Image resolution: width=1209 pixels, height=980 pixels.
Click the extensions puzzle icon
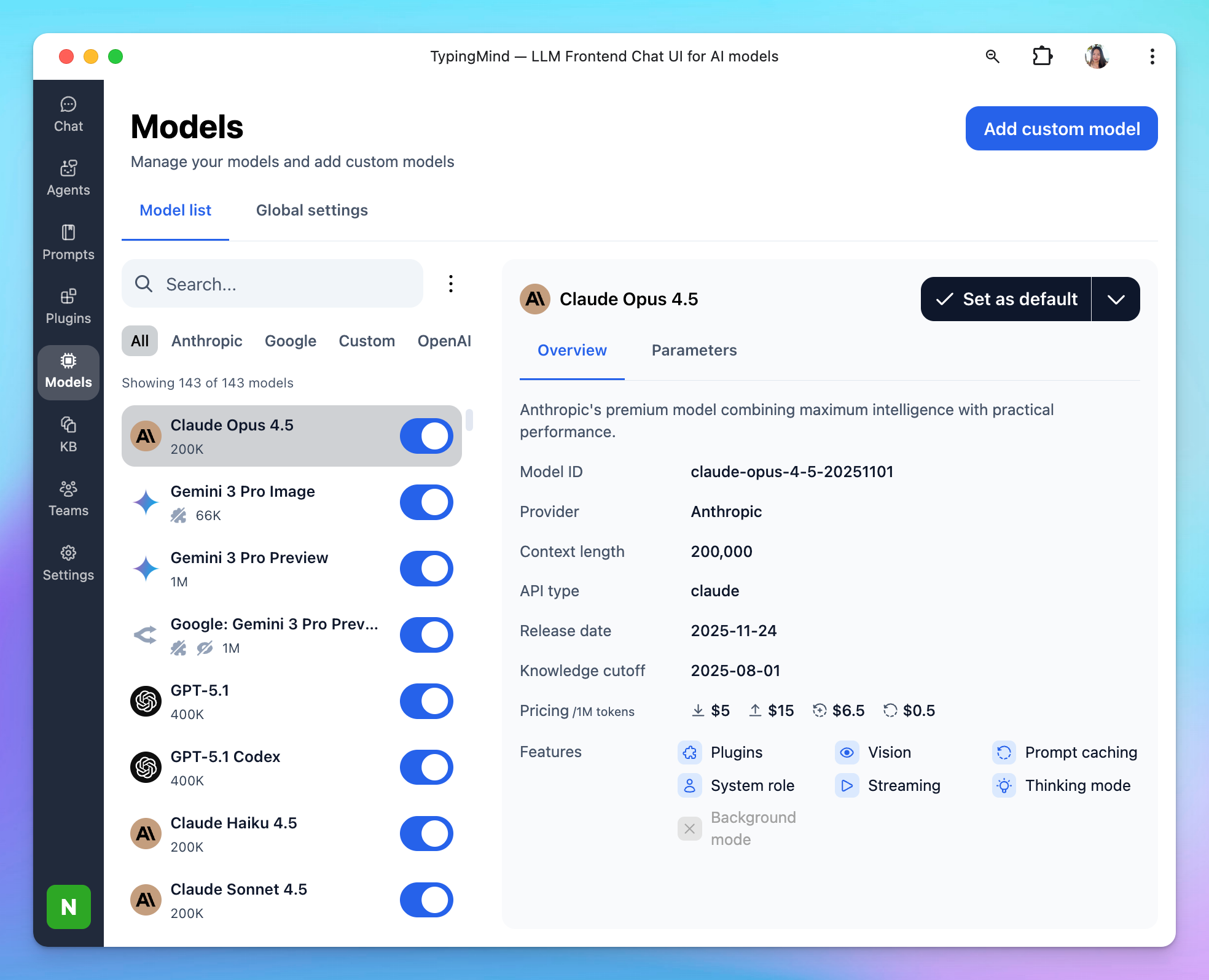(x=1042, y=56)
